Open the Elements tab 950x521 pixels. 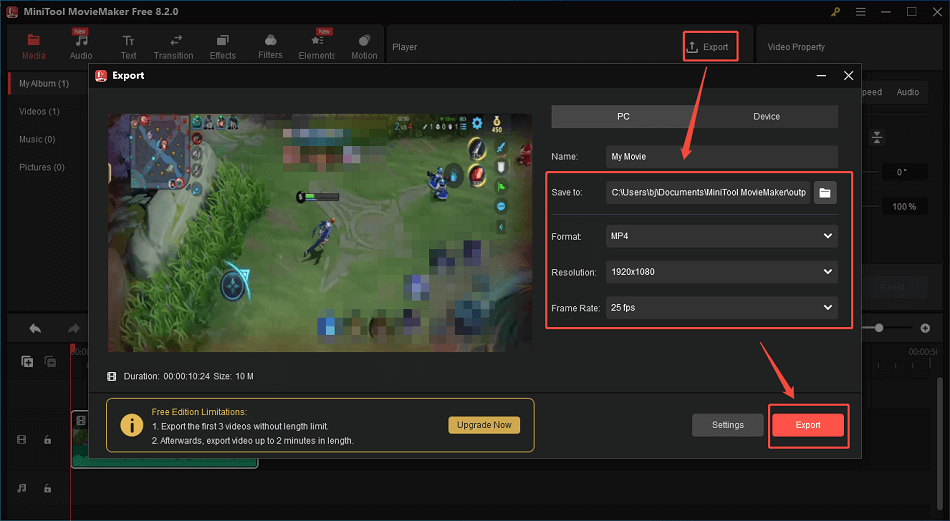click(x=317, y=47)
